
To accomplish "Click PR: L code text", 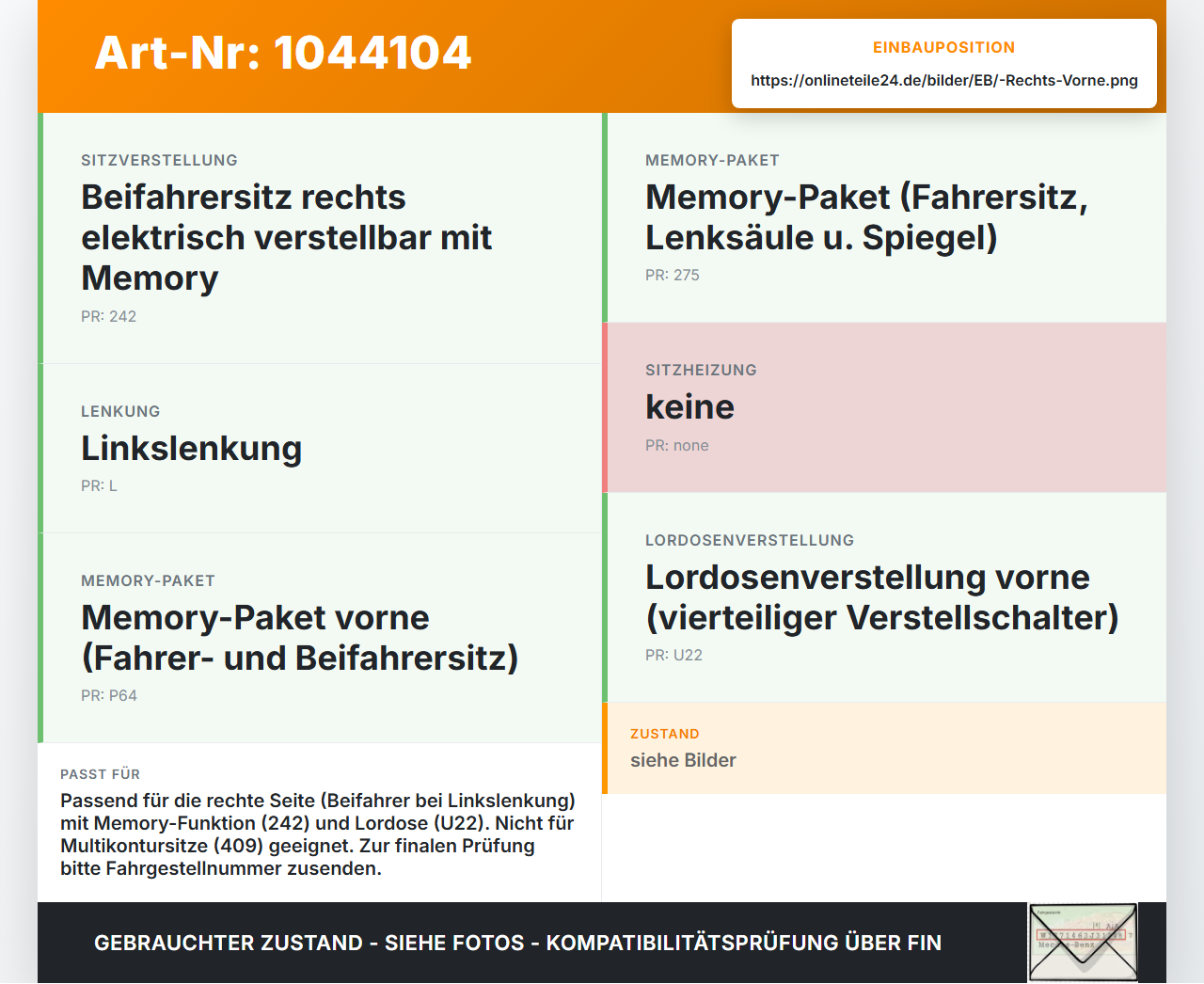I will pos(99,485).
